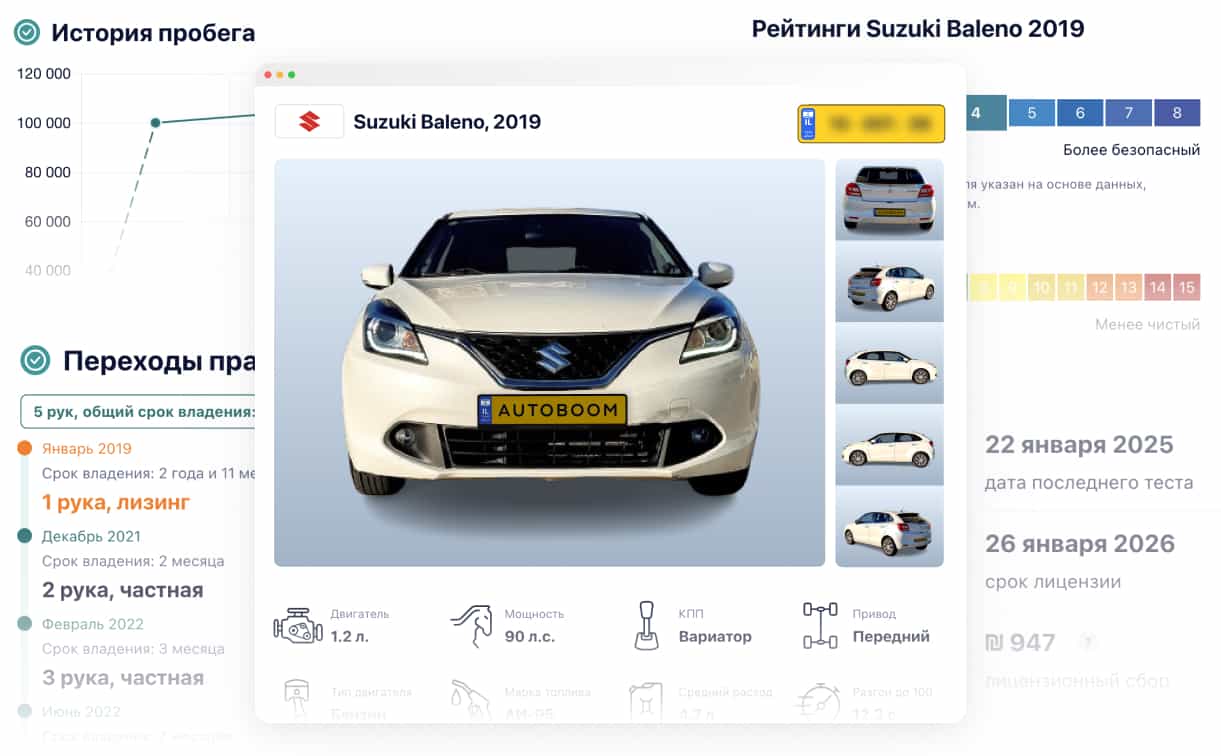
Task: Click the canister icon for Средний расход
Action: coord(646,701)
